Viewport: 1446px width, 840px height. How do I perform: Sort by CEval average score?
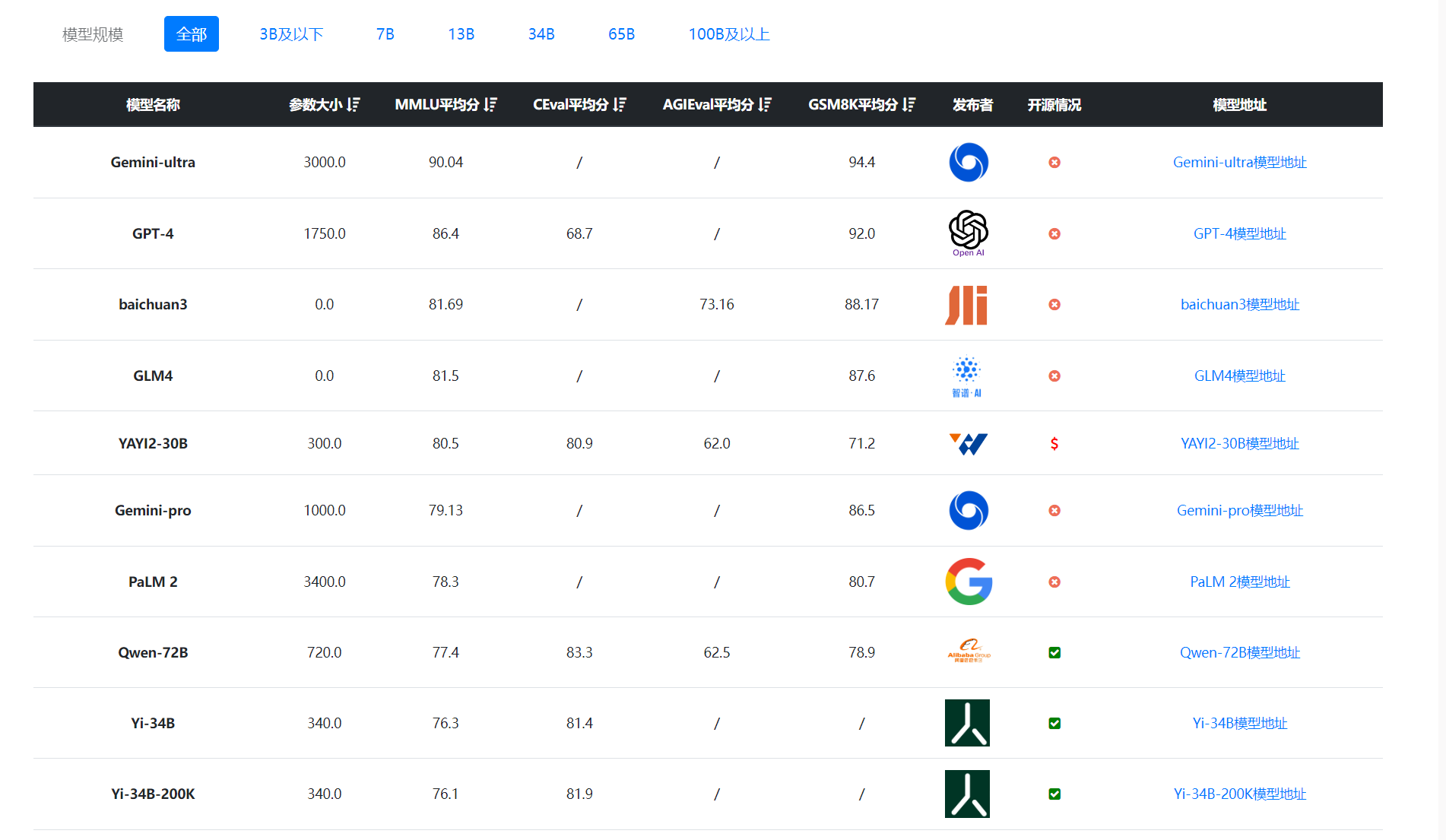point(620,105)
